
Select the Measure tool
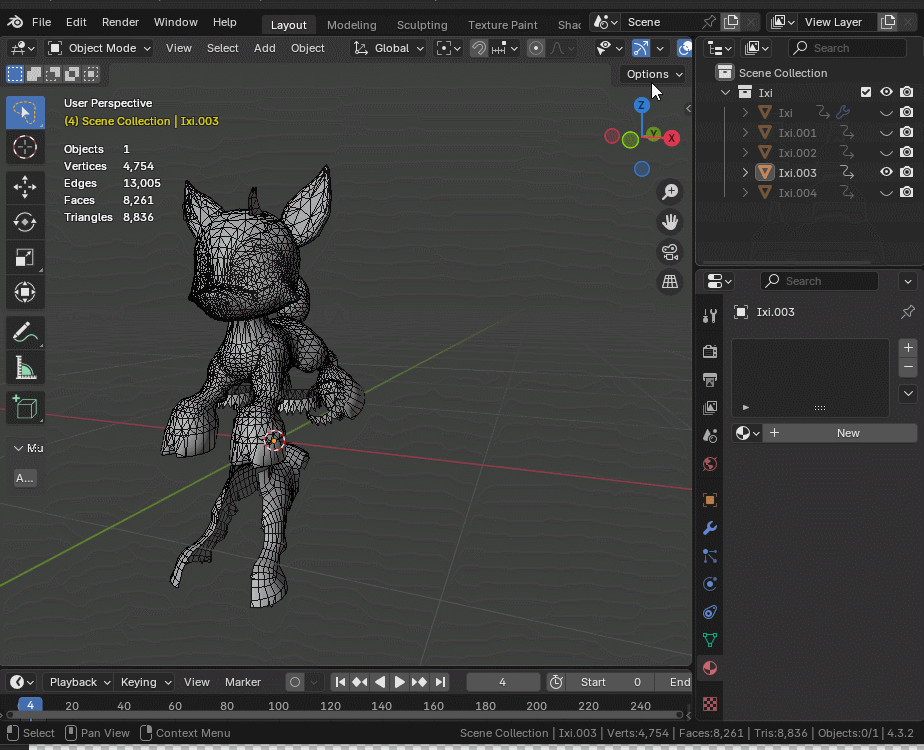(x=25, y=369)
